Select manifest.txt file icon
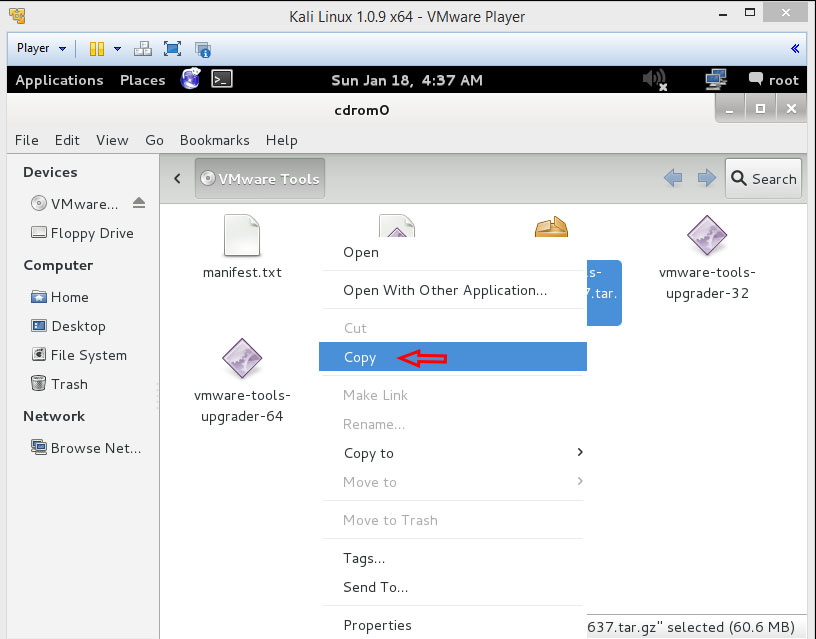816x639 pixels. [x=242, y=235]
